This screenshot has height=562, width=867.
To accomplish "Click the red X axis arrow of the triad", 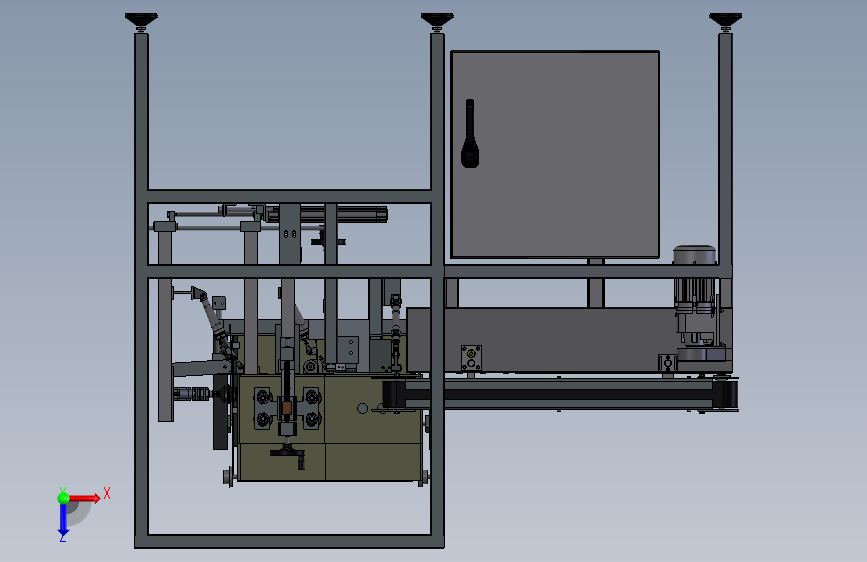I will pos(85,498).
